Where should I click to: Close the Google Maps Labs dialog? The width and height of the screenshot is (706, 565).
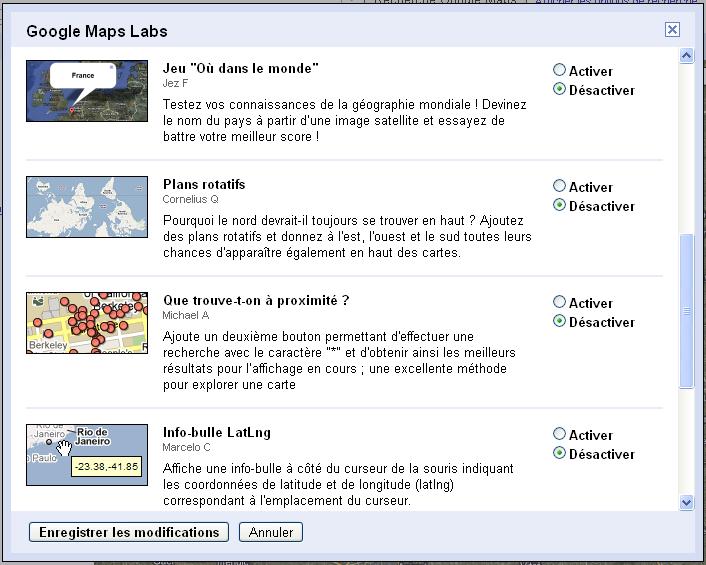click(x=672, y=30)
